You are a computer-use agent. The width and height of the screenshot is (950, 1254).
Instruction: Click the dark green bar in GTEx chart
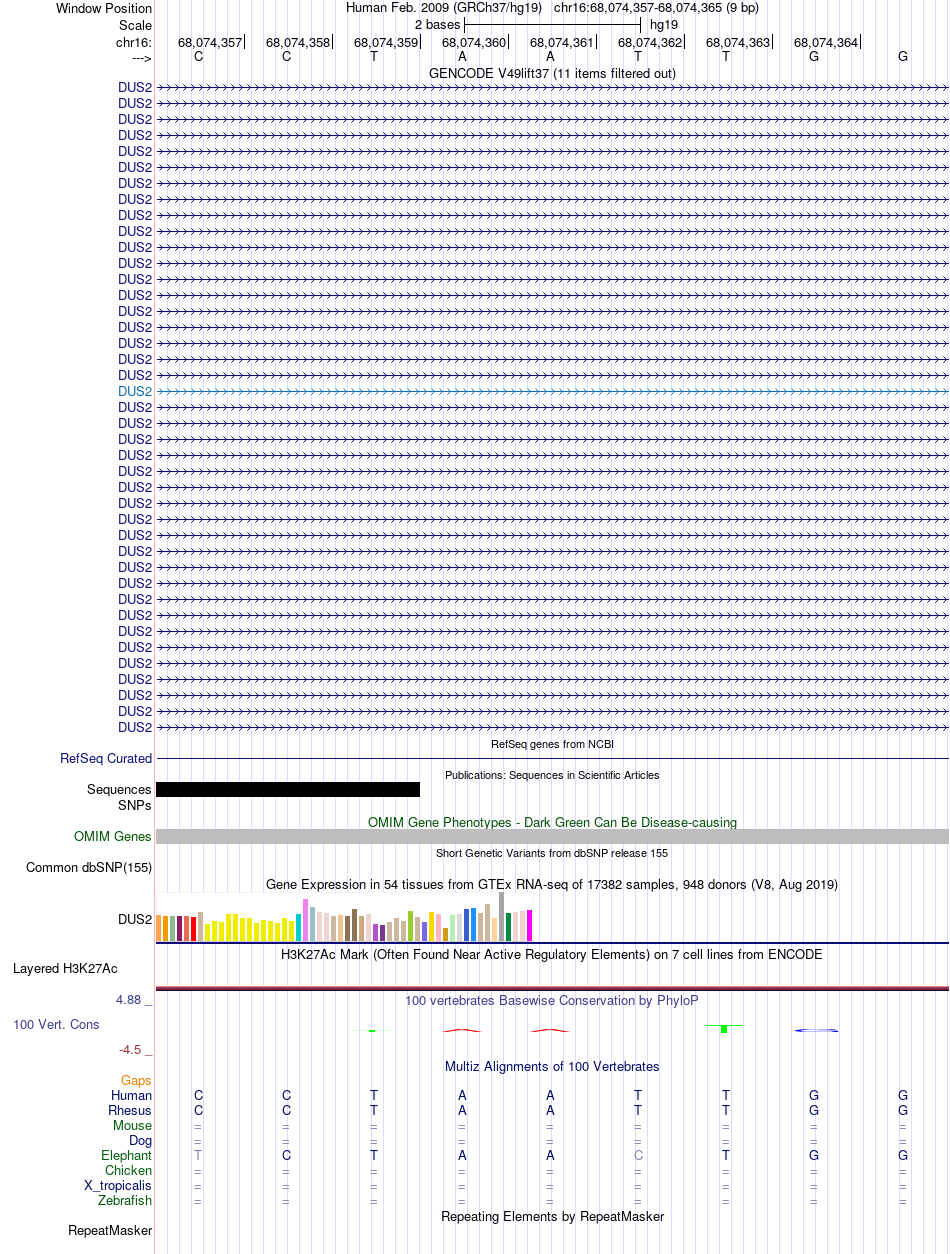[x=509, y=927]
